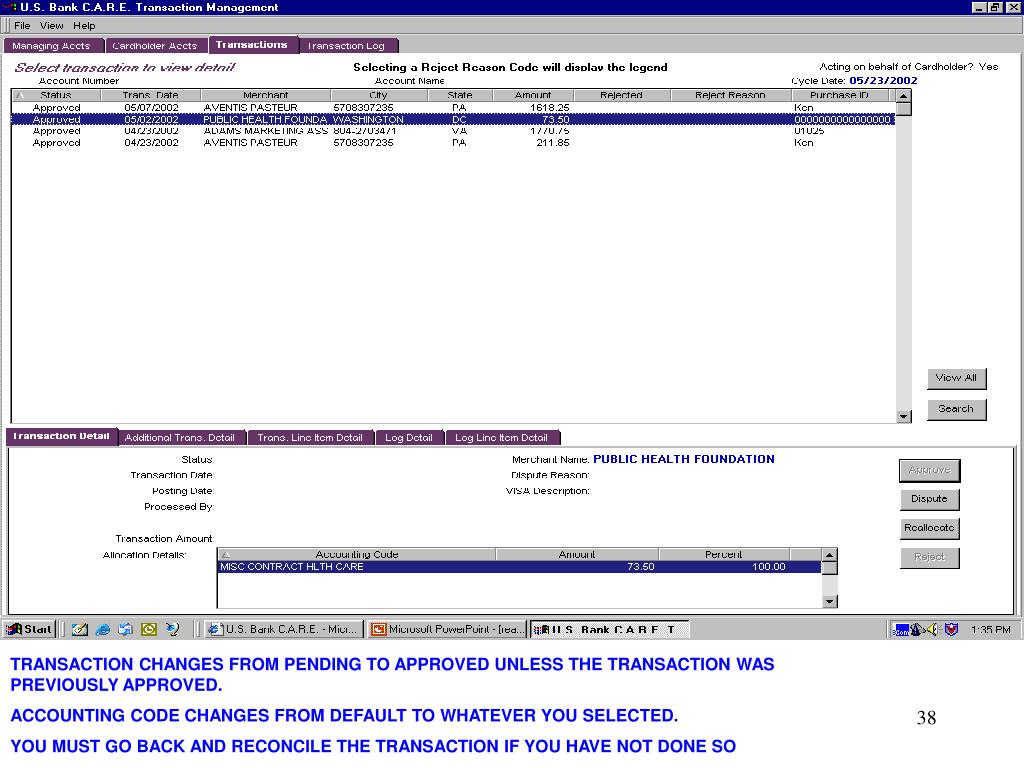Image resolution: width=1024 pixels, height=768 pixels.
Task: Click the shield icon in system tray
Action: (x=952, y=630)
